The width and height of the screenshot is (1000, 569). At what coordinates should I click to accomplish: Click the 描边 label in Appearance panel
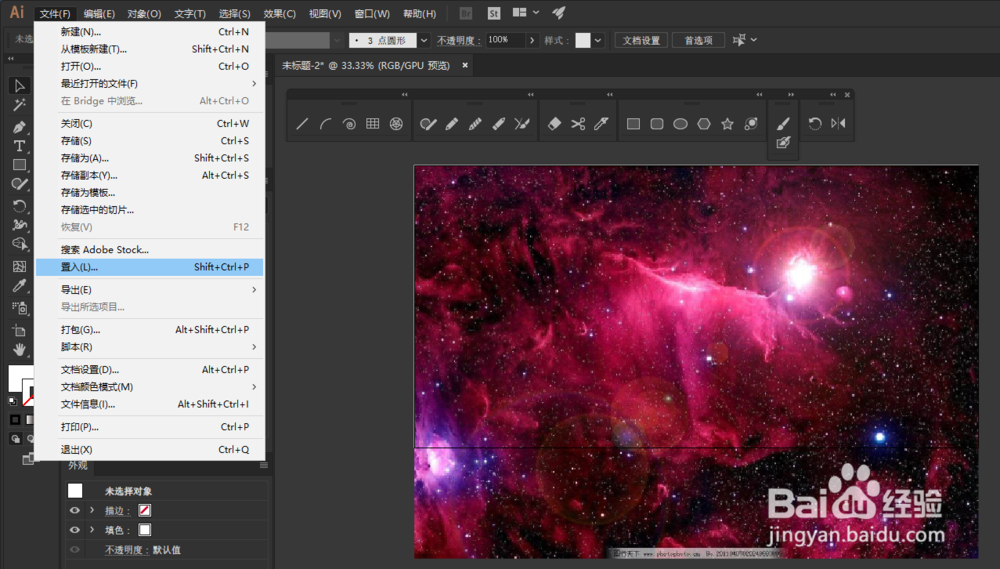(x=117, y=510)
